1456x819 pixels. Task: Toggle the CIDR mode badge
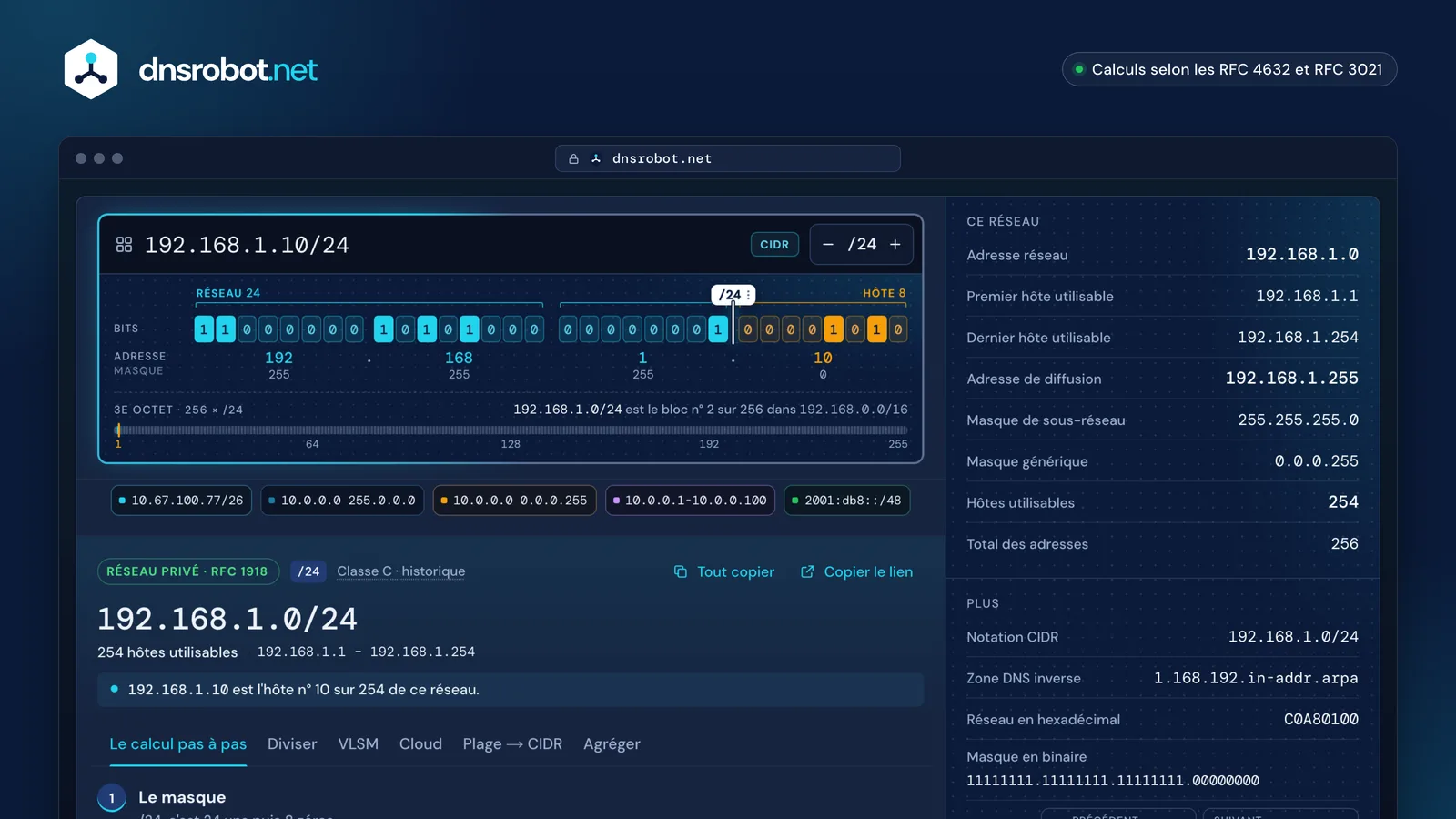click(x=774, y=245)
